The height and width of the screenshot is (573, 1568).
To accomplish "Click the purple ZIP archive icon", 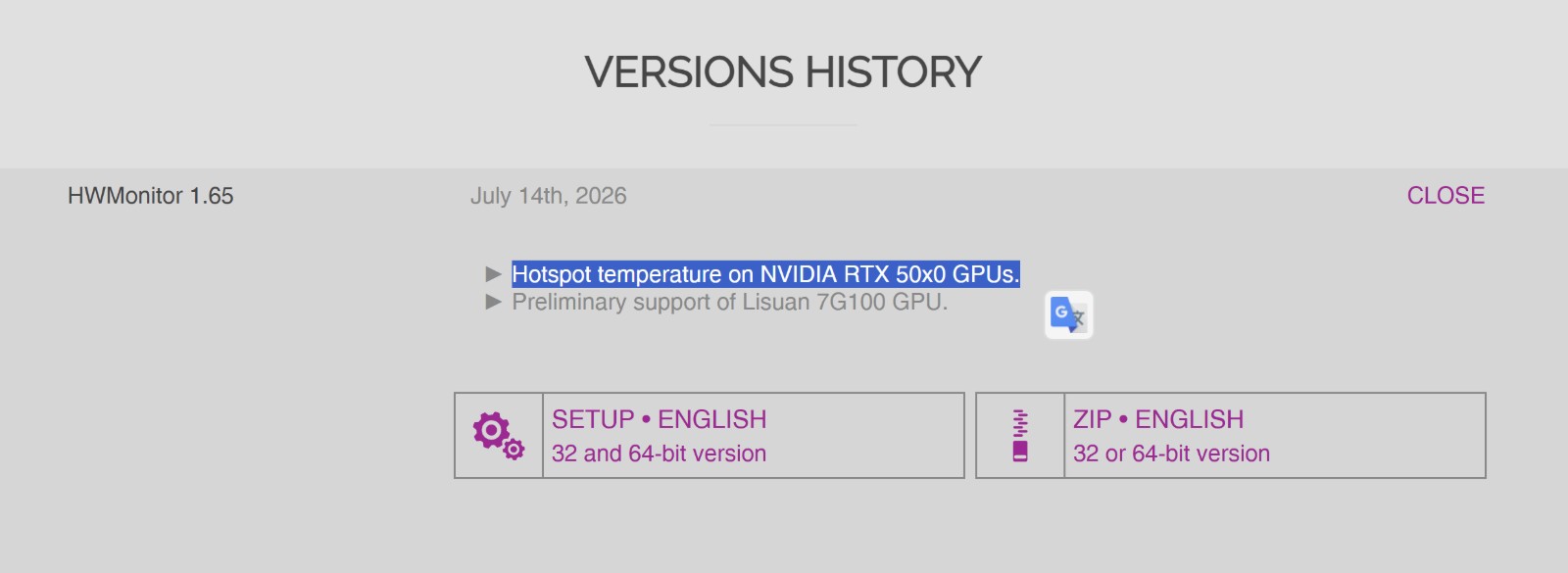I will [1020, 436].
